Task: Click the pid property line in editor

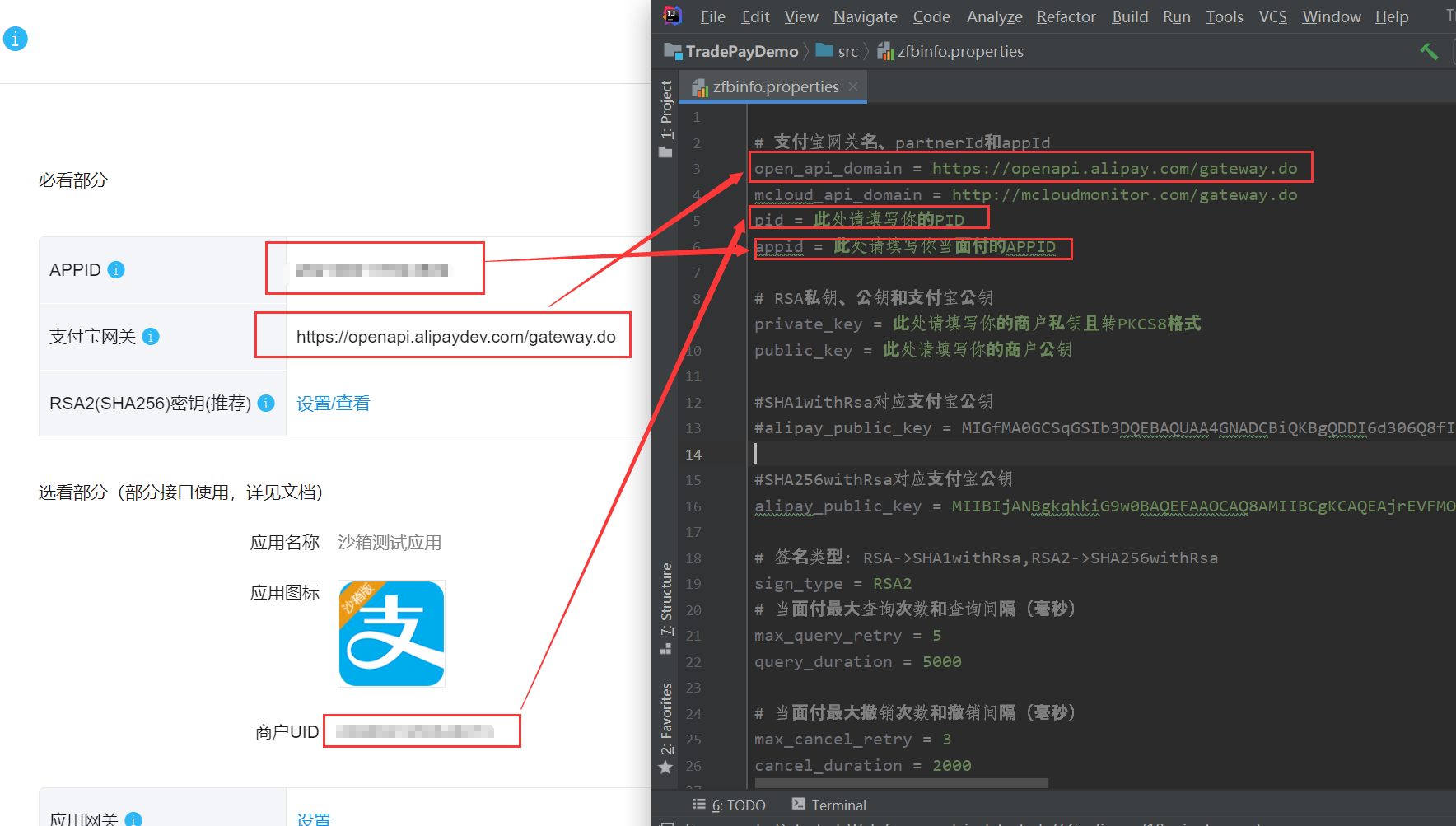Action: pos(859,220)
